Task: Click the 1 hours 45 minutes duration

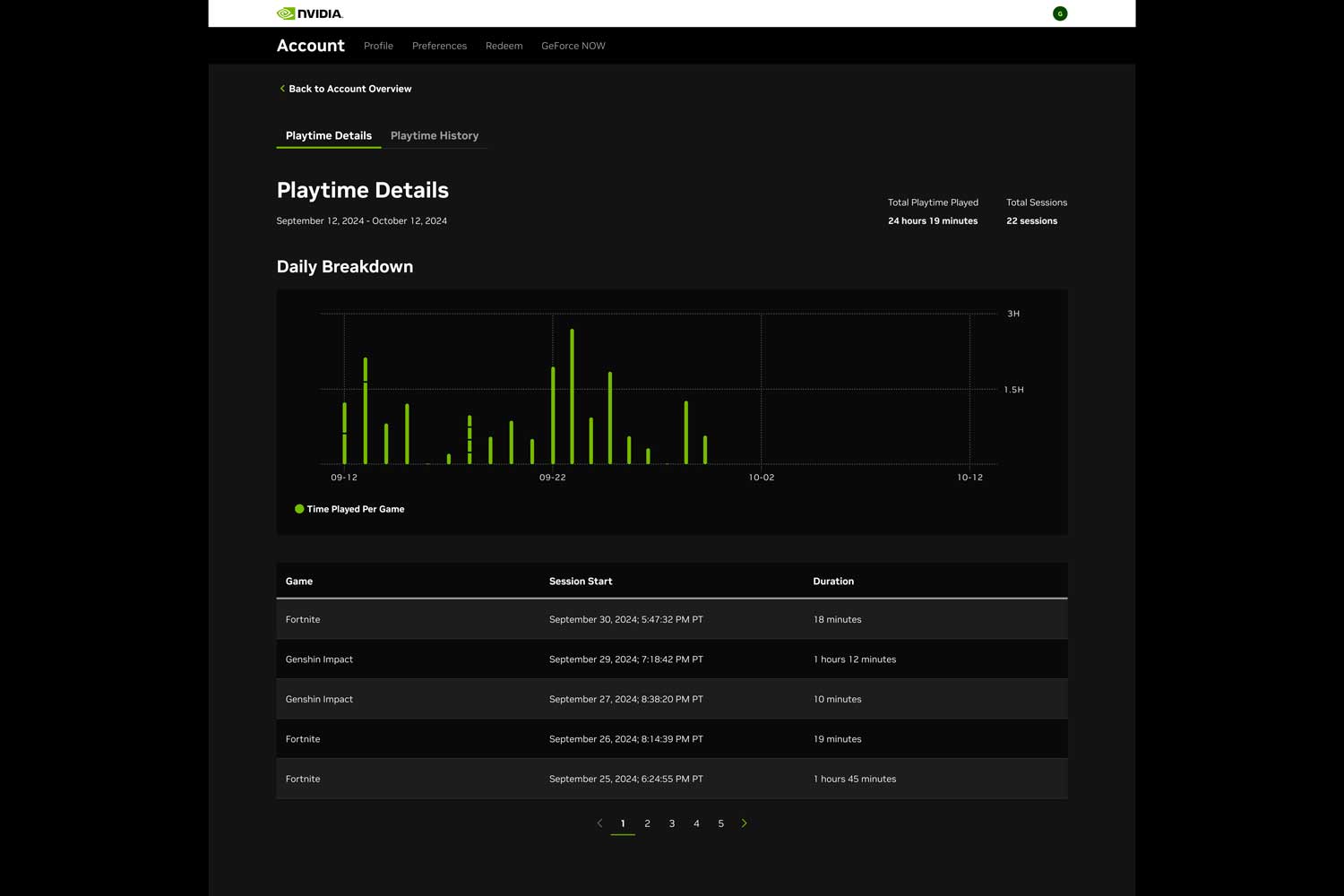Action: click(855, 780)
